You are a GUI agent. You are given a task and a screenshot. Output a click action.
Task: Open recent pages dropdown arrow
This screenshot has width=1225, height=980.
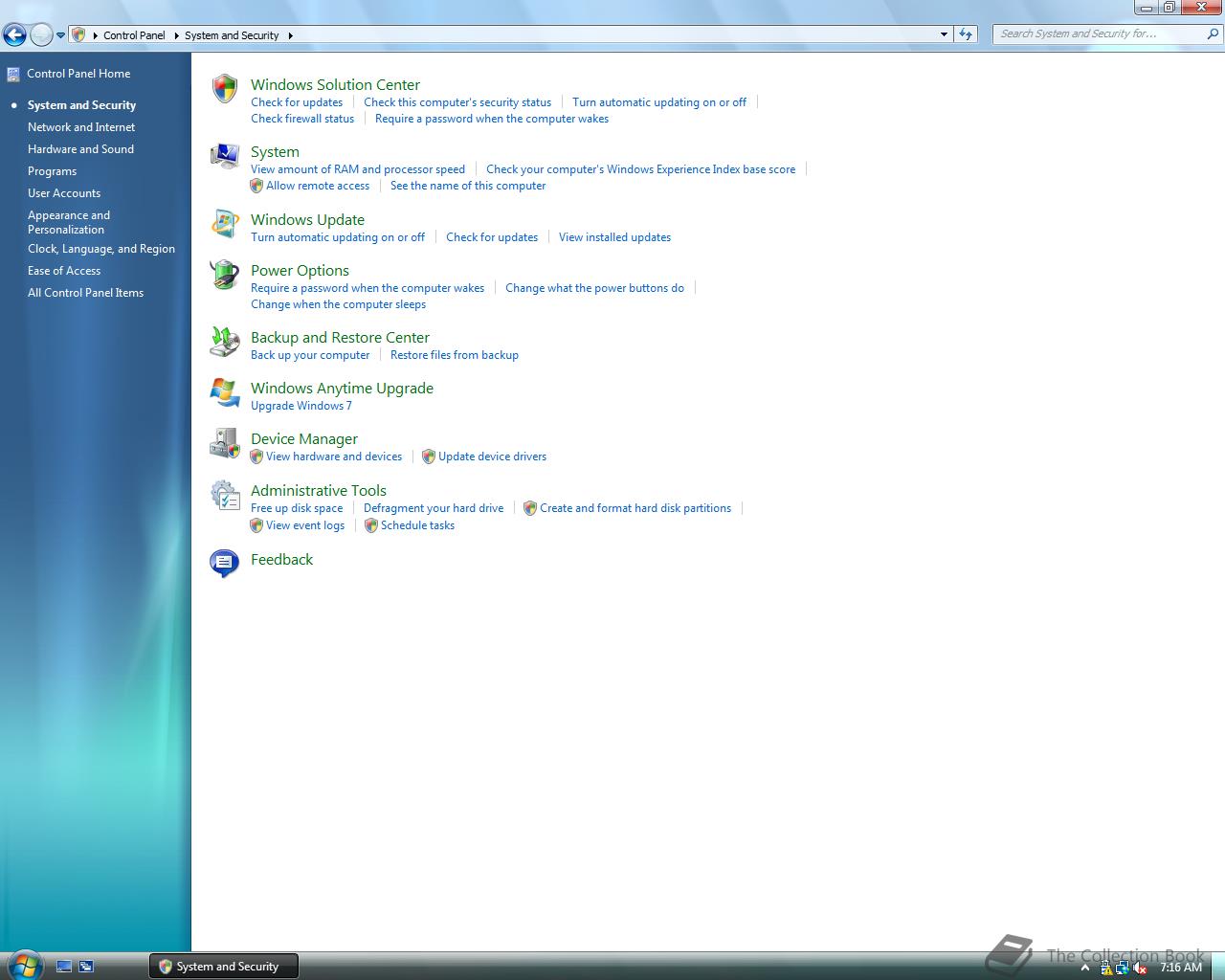[x=60, y=35]
